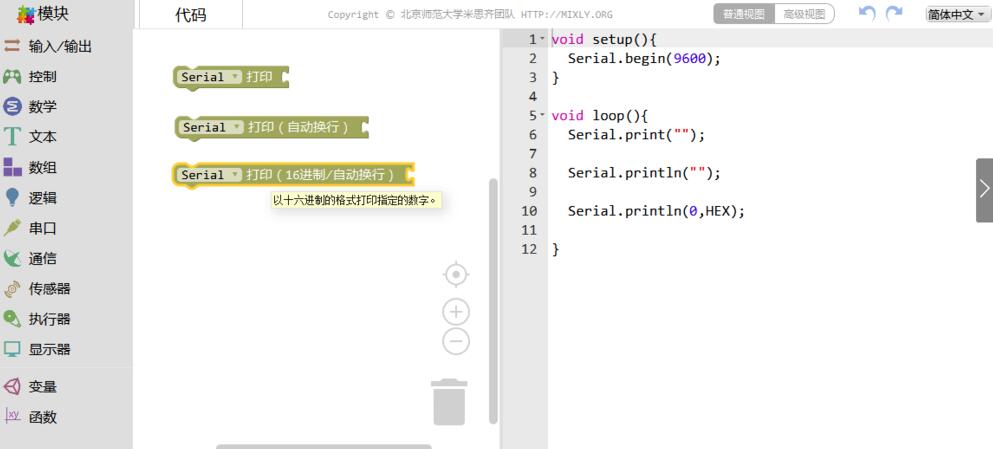This screenshot has height=449, width=993.
Task: Open the 串口 serial category
Action: click(42, 228)
